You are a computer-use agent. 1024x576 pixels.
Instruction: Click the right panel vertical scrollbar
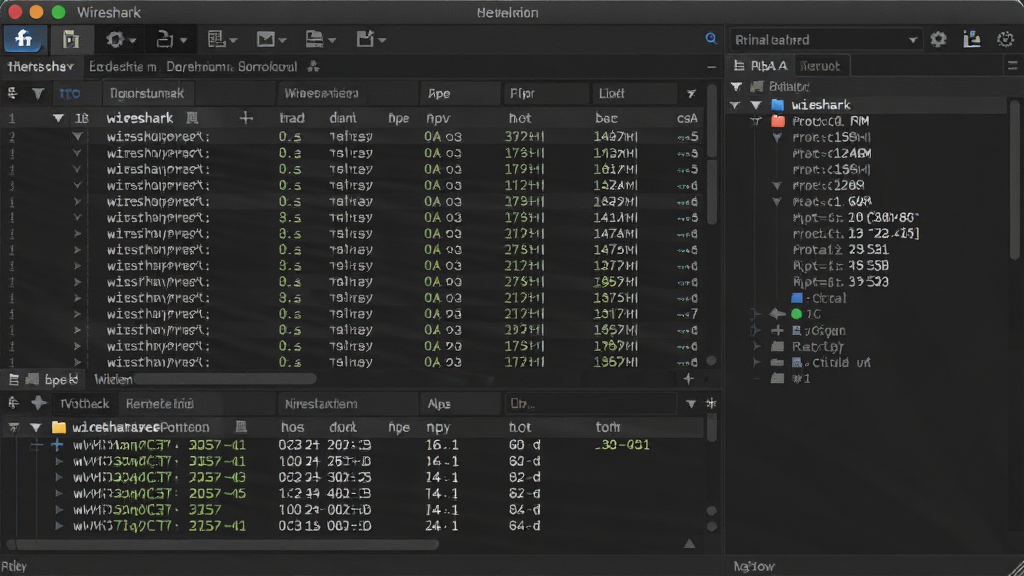(1015, 180)
